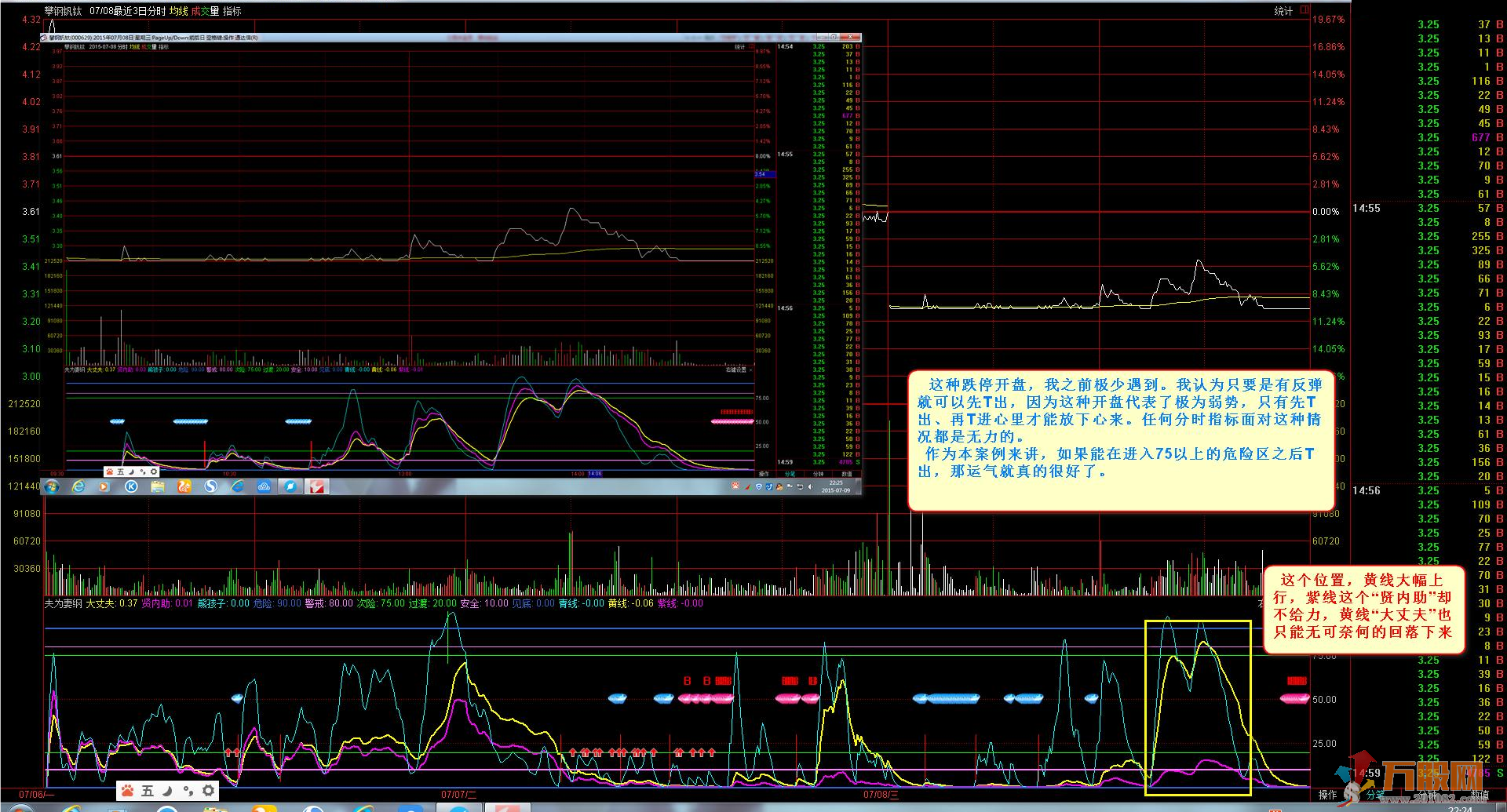
Task: Select the 均线 label in main chart header
Action: pyautogui.click(x=179, y=11)
